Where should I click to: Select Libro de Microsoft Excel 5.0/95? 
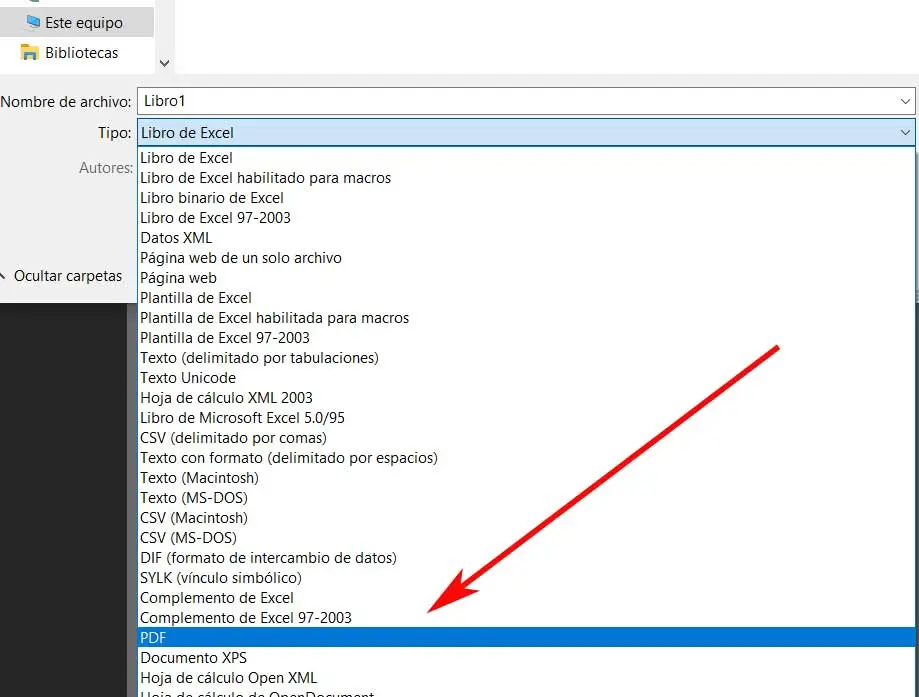526,417
